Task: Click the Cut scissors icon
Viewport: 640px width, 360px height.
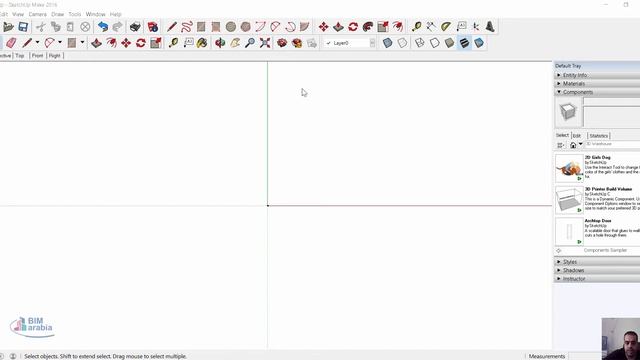Action: [x=40, y=27]
